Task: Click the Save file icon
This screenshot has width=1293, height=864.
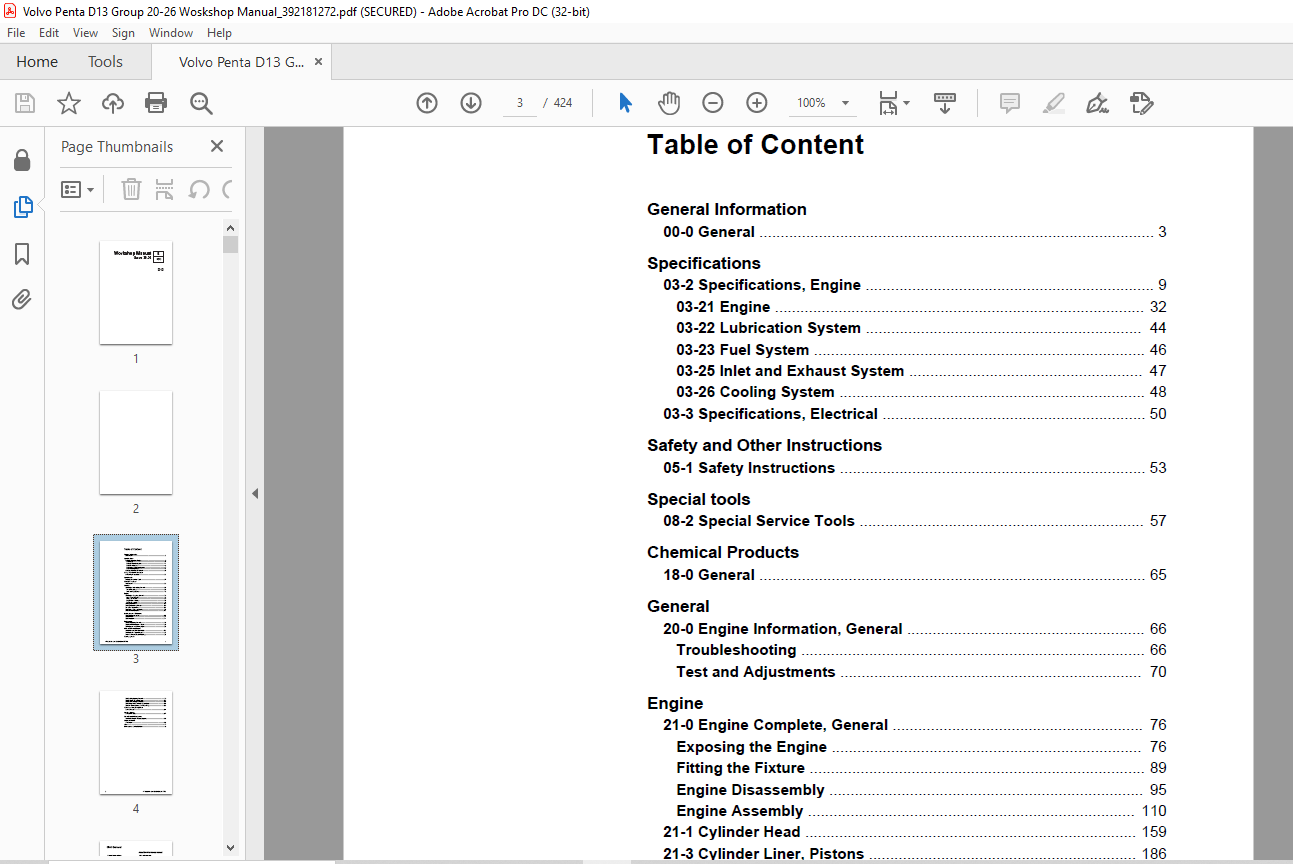Action: (x=25, y=103)
